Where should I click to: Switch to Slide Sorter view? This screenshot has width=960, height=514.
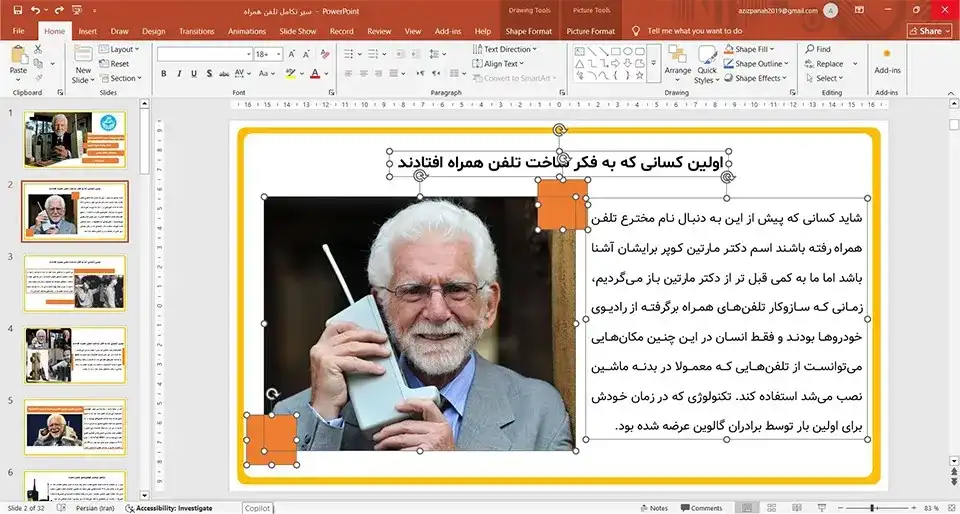pyautogui.click(x=771, y=508)
